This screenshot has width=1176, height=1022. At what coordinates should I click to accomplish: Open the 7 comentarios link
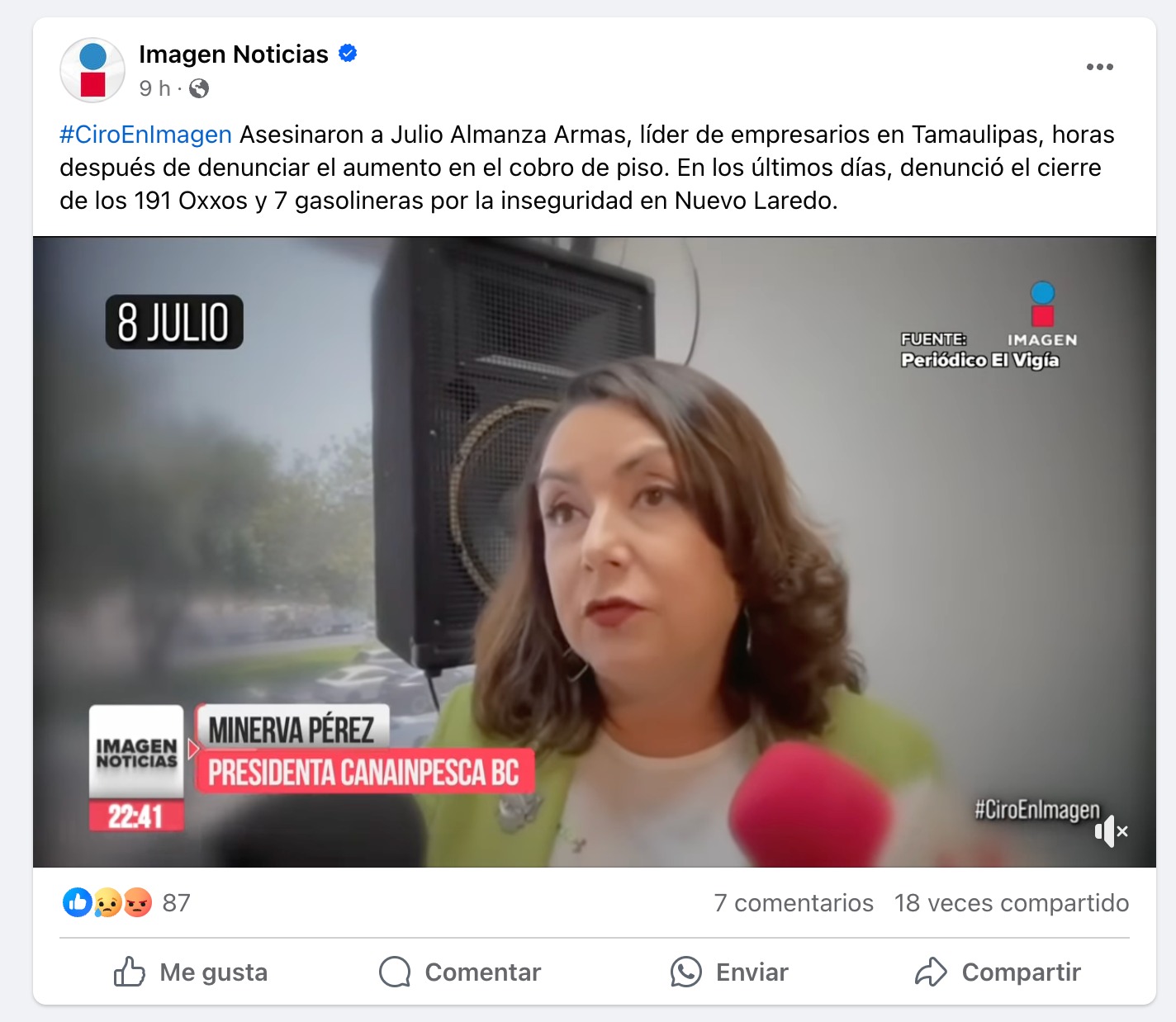(794, 903)
